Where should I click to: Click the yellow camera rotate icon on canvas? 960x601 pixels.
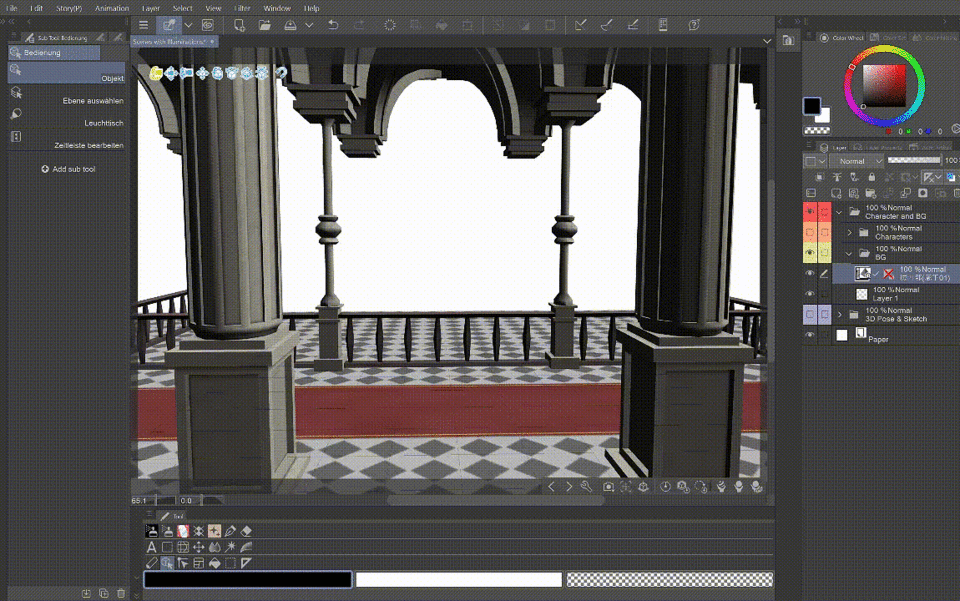point(156,73)
